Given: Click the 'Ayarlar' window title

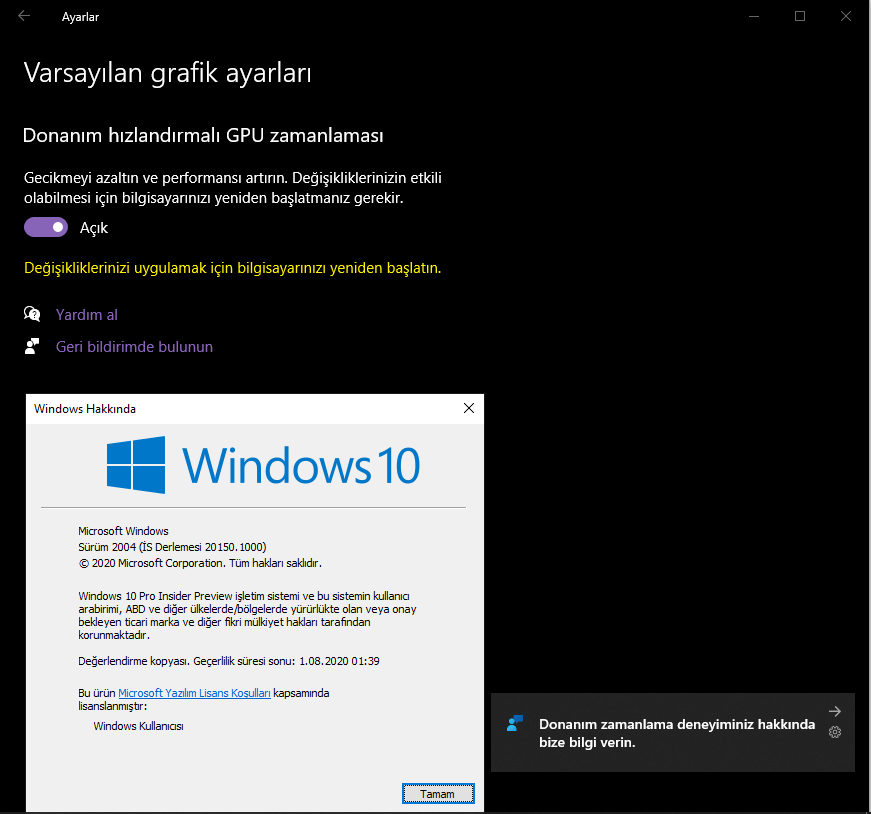Looking at the screenshot, I should pyautogui.click(x=80, y=17).
